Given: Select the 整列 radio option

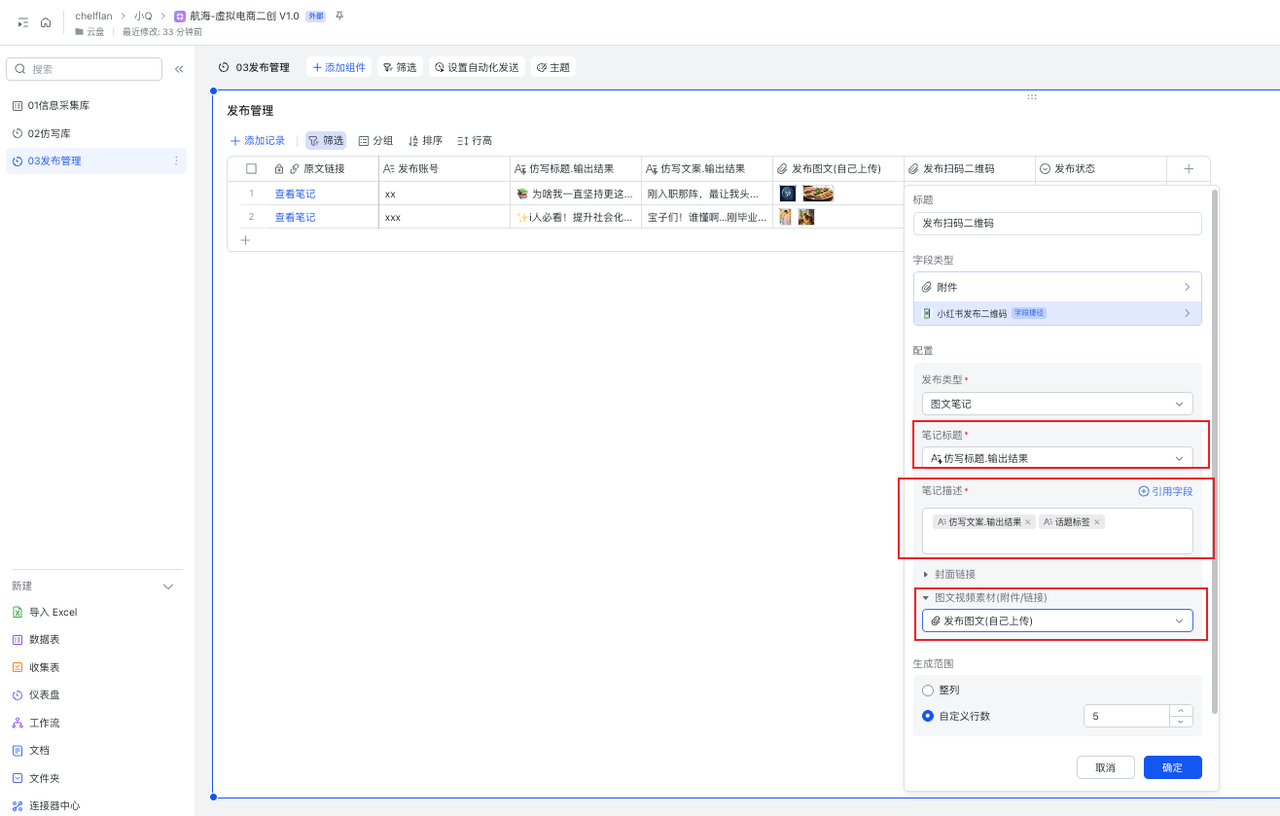Looking at the screenshot, I should (928, 690).
